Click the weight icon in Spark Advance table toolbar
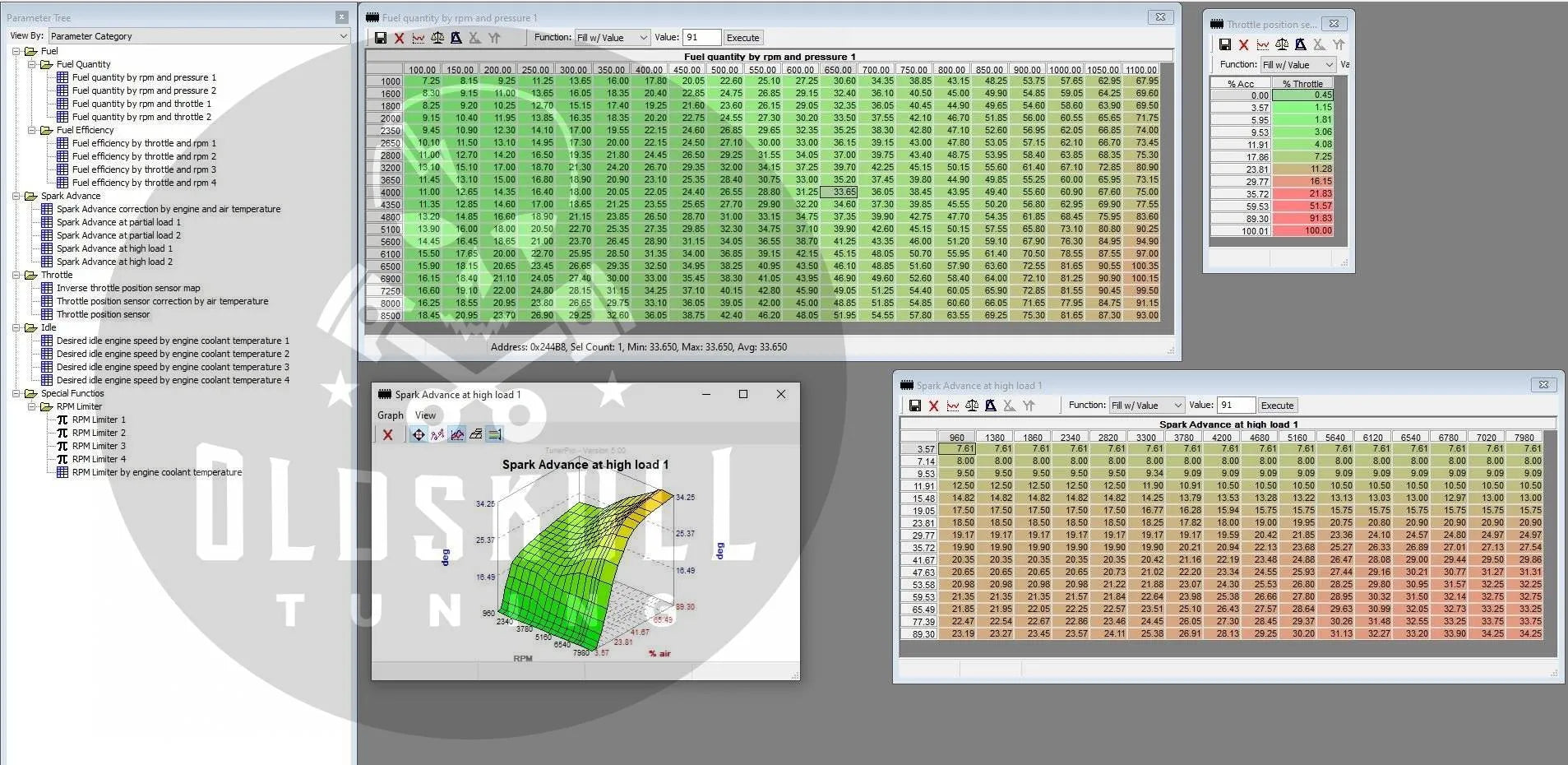The height and width of the screenshot is (765, 1568). click(x=991, y=406)
